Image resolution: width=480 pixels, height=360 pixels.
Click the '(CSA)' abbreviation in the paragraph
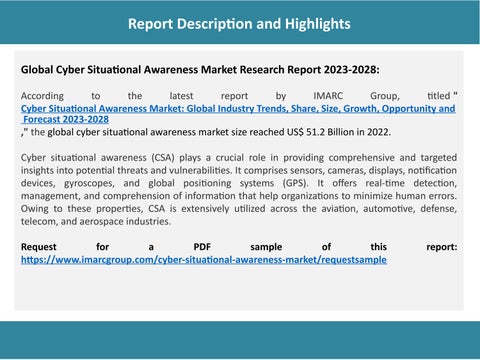coord(163,158)
